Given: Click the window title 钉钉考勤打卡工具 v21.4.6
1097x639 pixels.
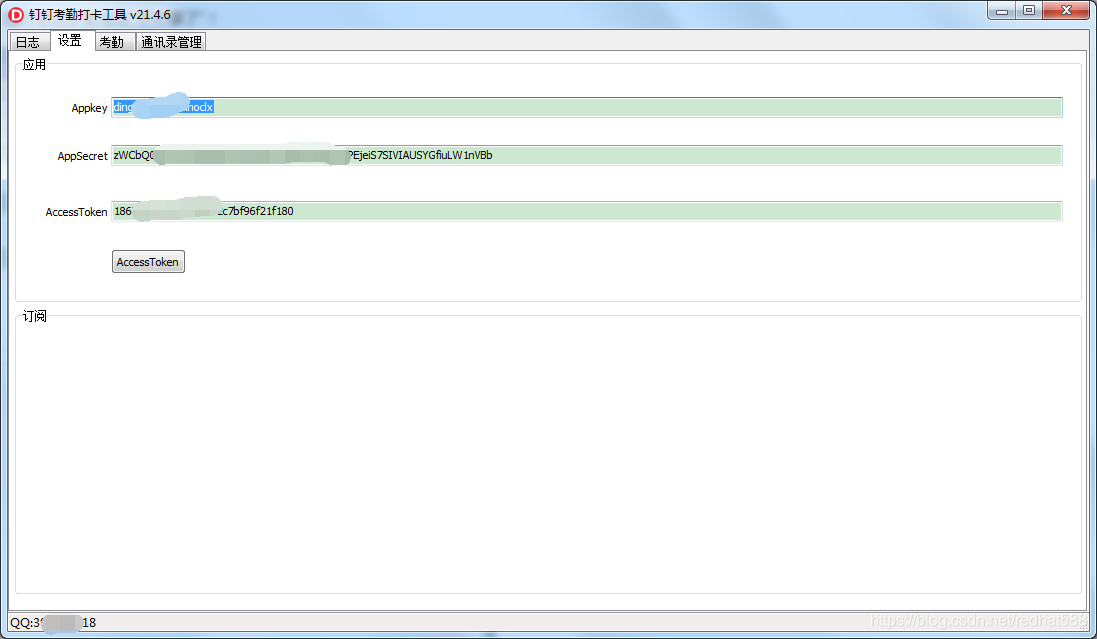Looking at the screenshot, I should (100, 15).
